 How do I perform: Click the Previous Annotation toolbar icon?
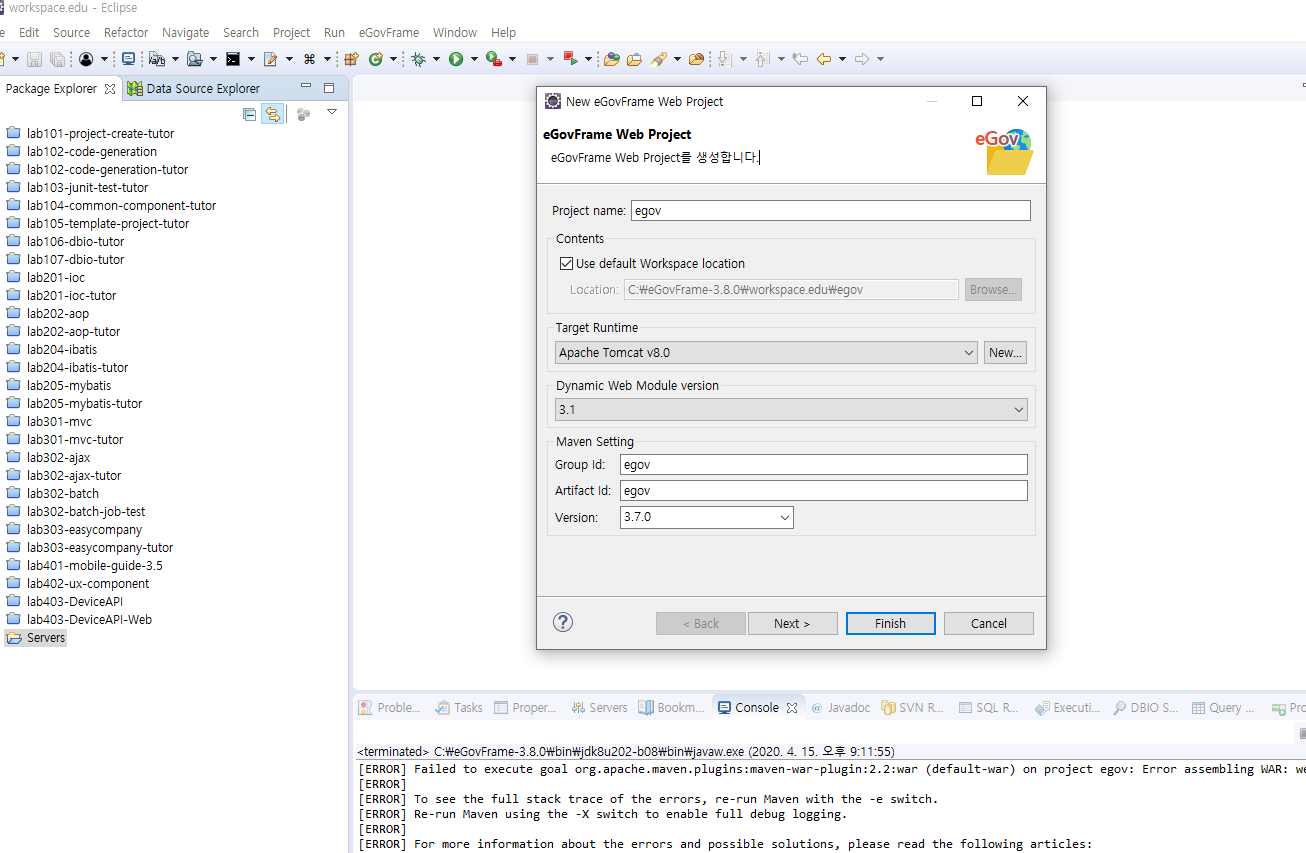click(763, 59)
